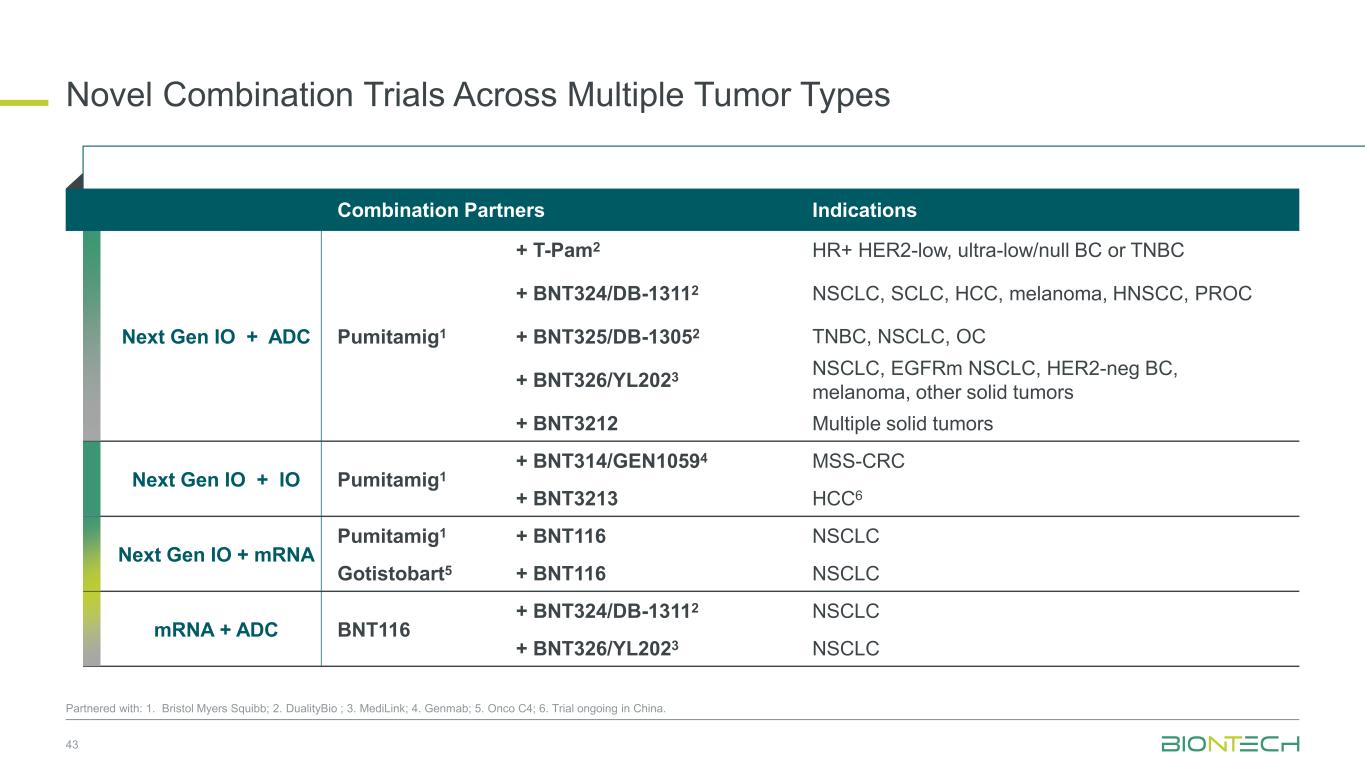1365x768 pixels.
Task: Click the slide page number 43
Action: pos(72,744)
